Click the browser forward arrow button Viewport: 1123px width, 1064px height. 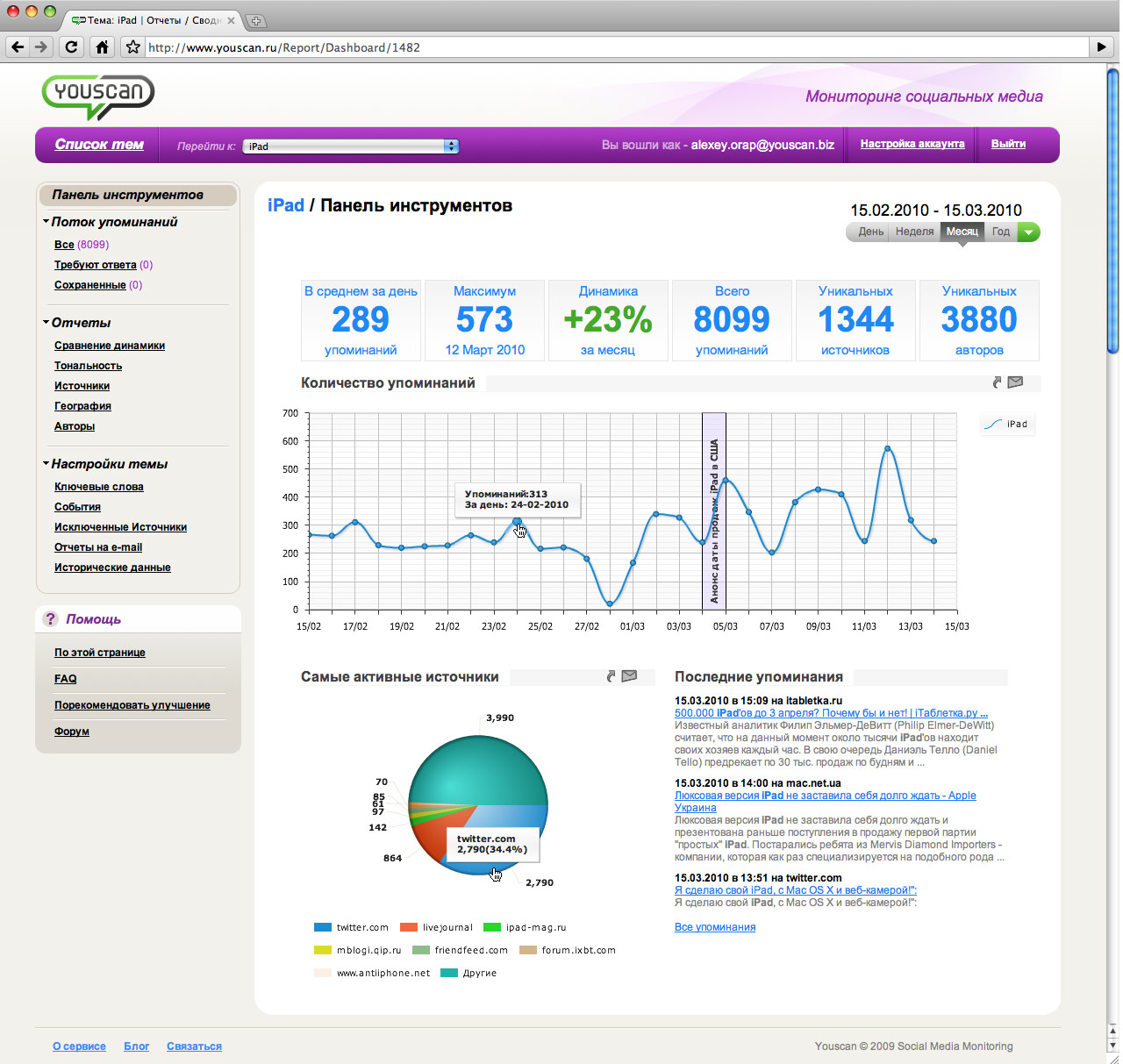point(41,47)
